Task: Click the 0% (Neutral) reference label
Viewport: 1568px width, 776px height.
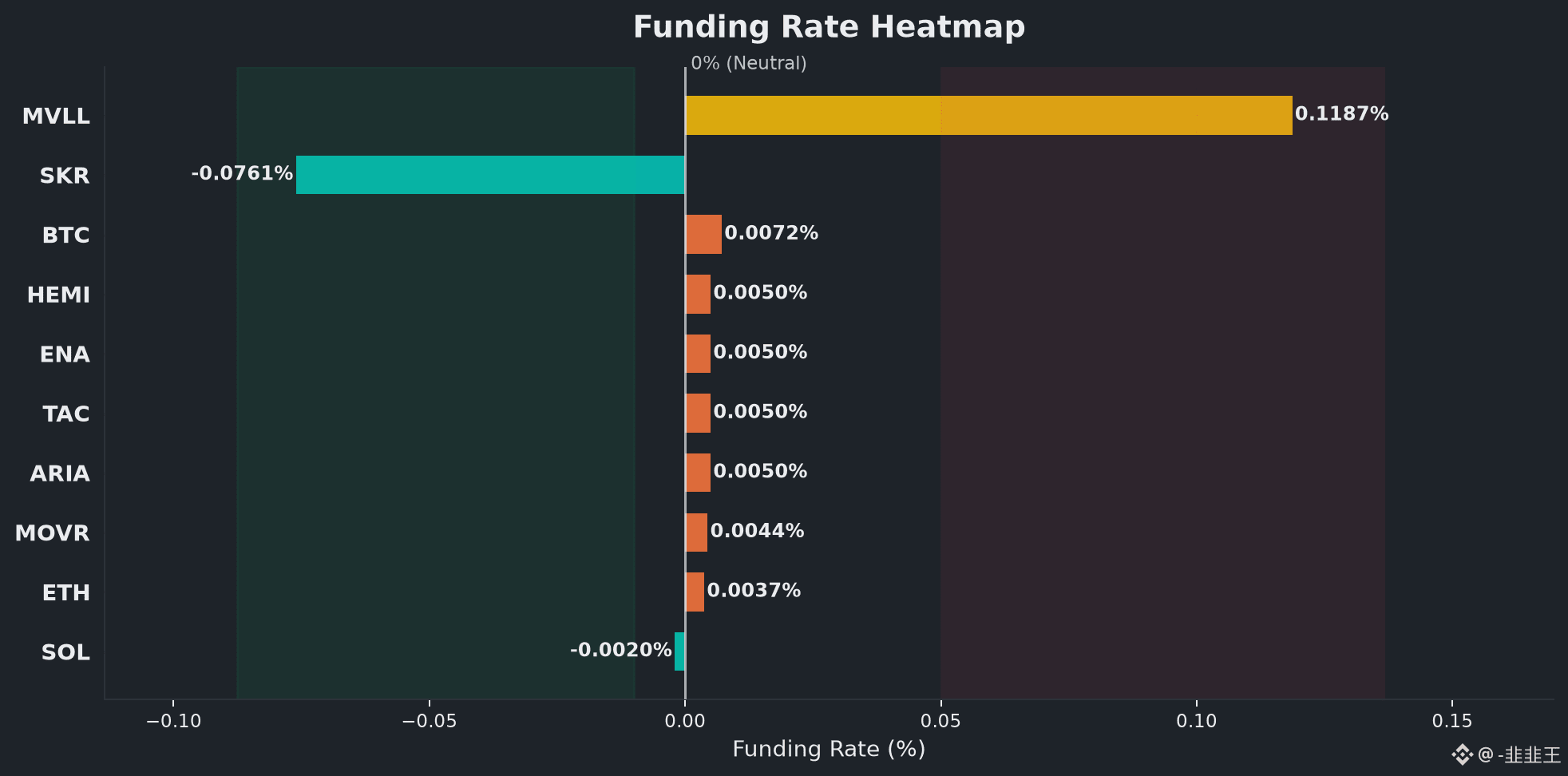Action: (x=749, y=63)
